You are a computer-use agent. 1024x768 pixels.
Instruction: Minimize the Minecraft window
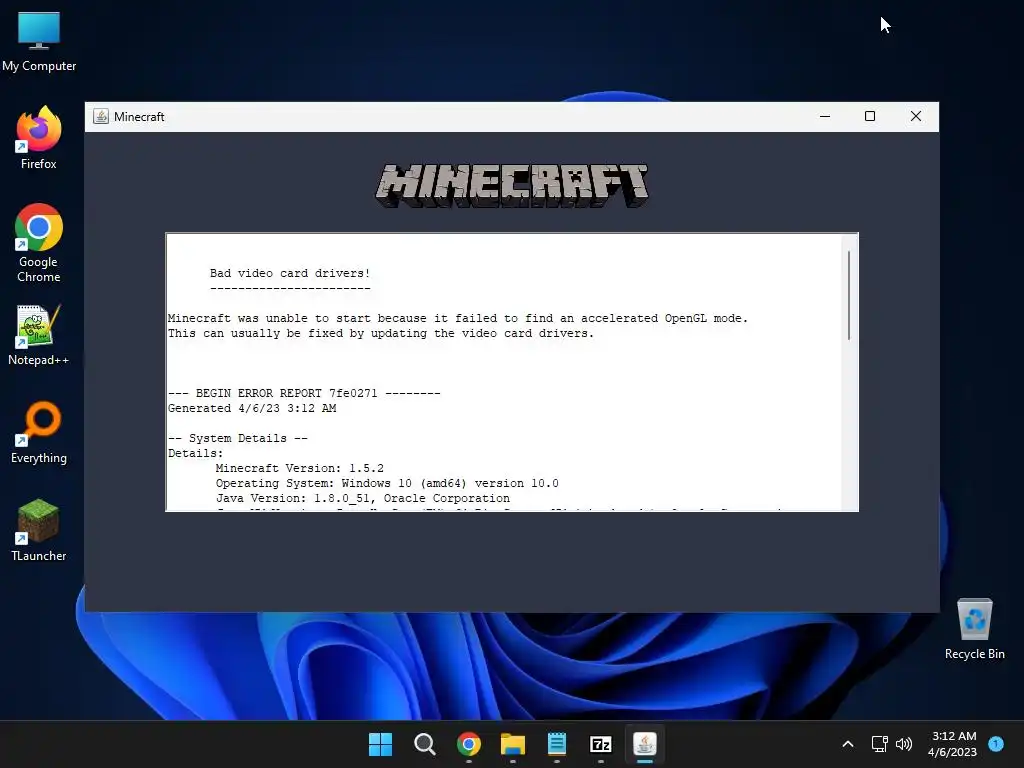825,116
